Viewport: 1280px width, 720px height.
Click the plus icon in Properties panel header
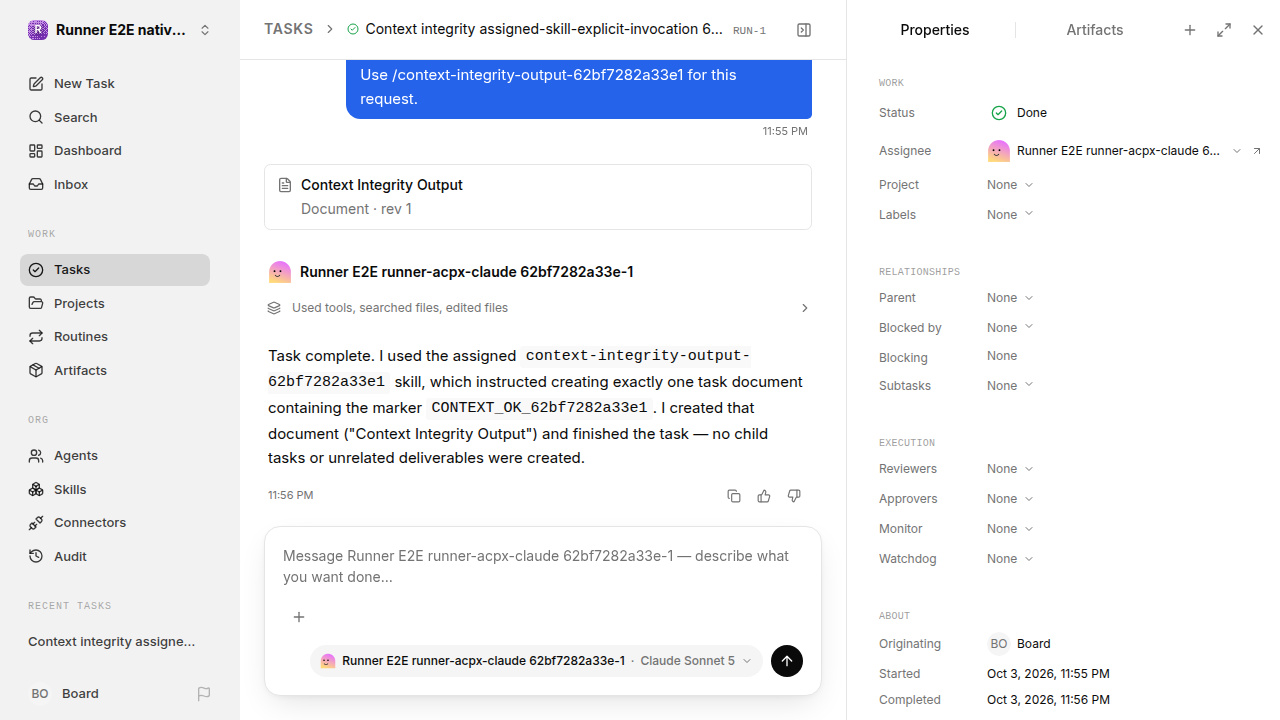point(1190,30)
